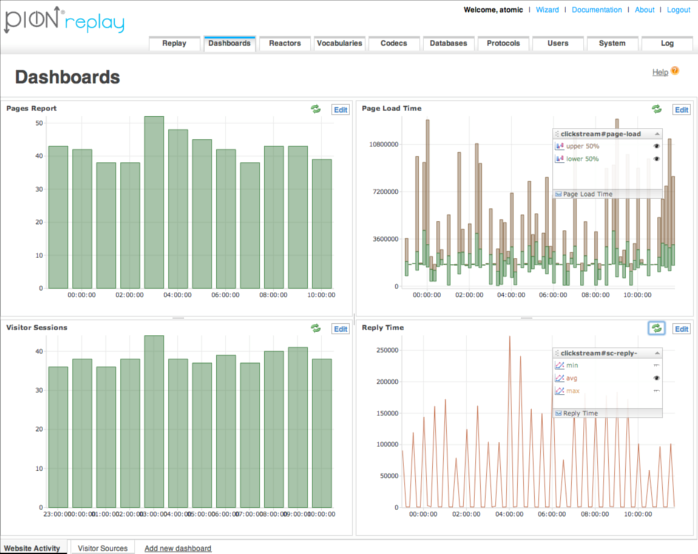Expand the Page Load Time legend footer
This screenshot has height=554, width=698.
click(x=607, y=194)
